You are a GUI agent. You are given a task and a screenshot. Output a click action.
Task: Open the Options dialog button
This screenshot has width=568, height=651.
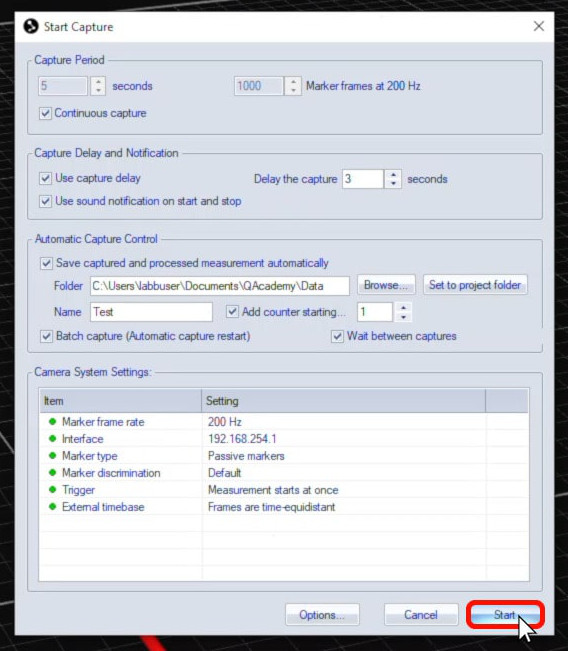[x=322, y=614]
